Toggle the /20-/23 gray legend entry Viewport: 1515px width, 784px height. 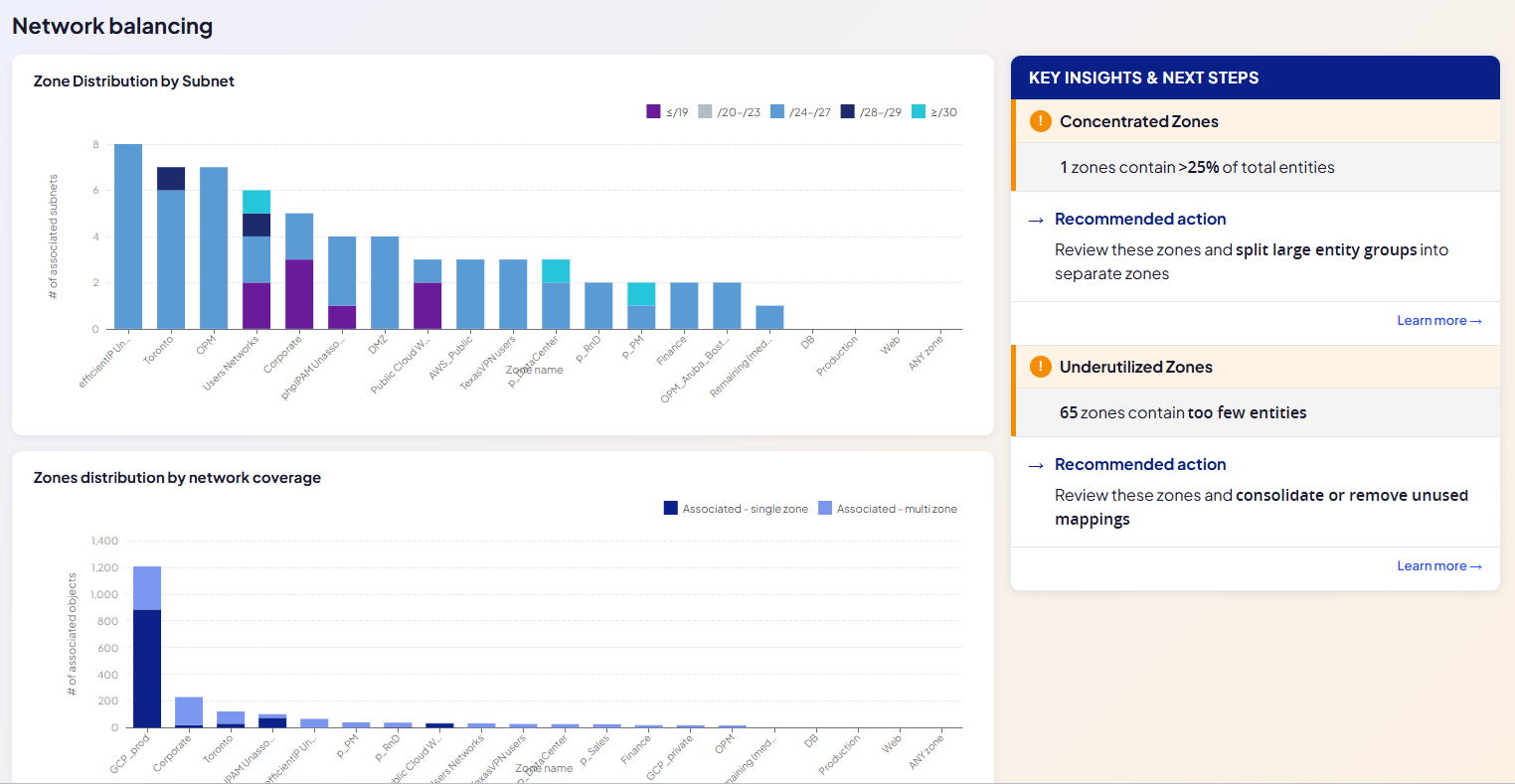click(x=729, y=112)
